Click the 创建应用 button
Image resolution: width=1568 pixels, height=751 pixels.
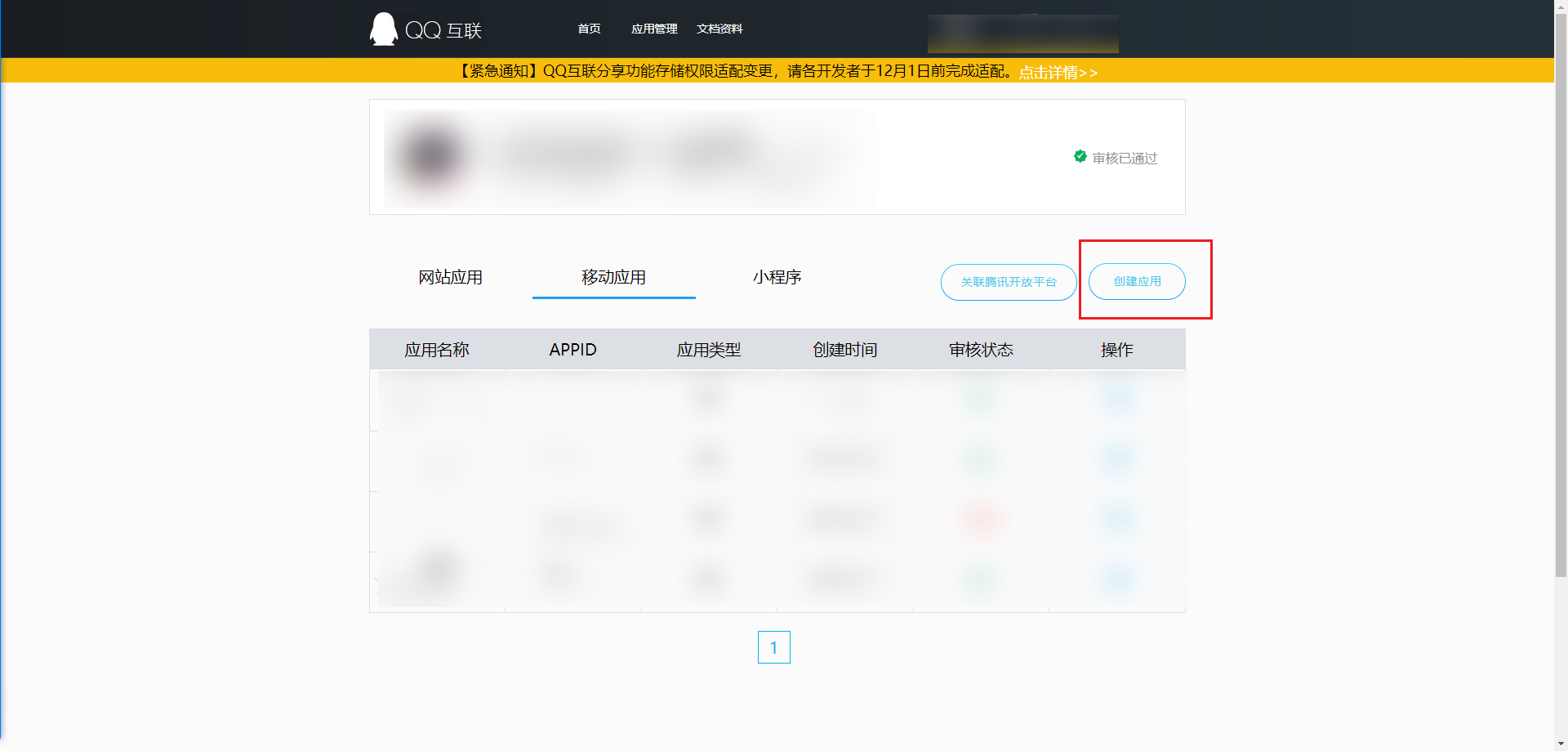point(1137,281)
